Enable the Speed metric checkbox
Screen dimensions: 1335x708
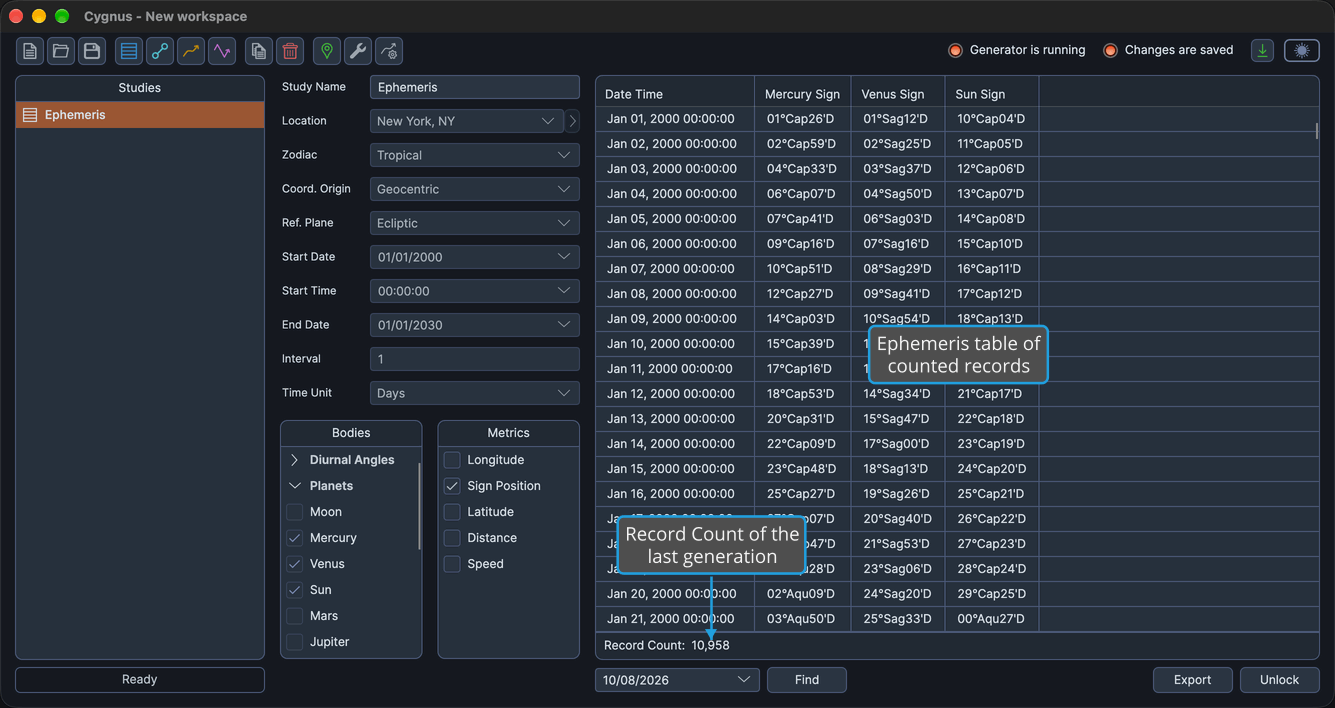click(x=452, y=564)
